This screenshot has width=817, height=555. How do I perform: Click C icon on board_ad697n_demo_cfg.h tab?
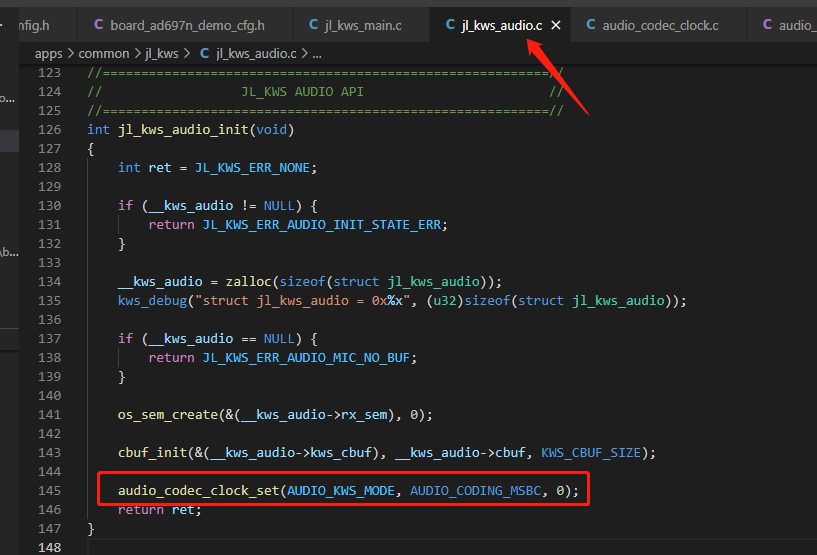pos(98,24)
